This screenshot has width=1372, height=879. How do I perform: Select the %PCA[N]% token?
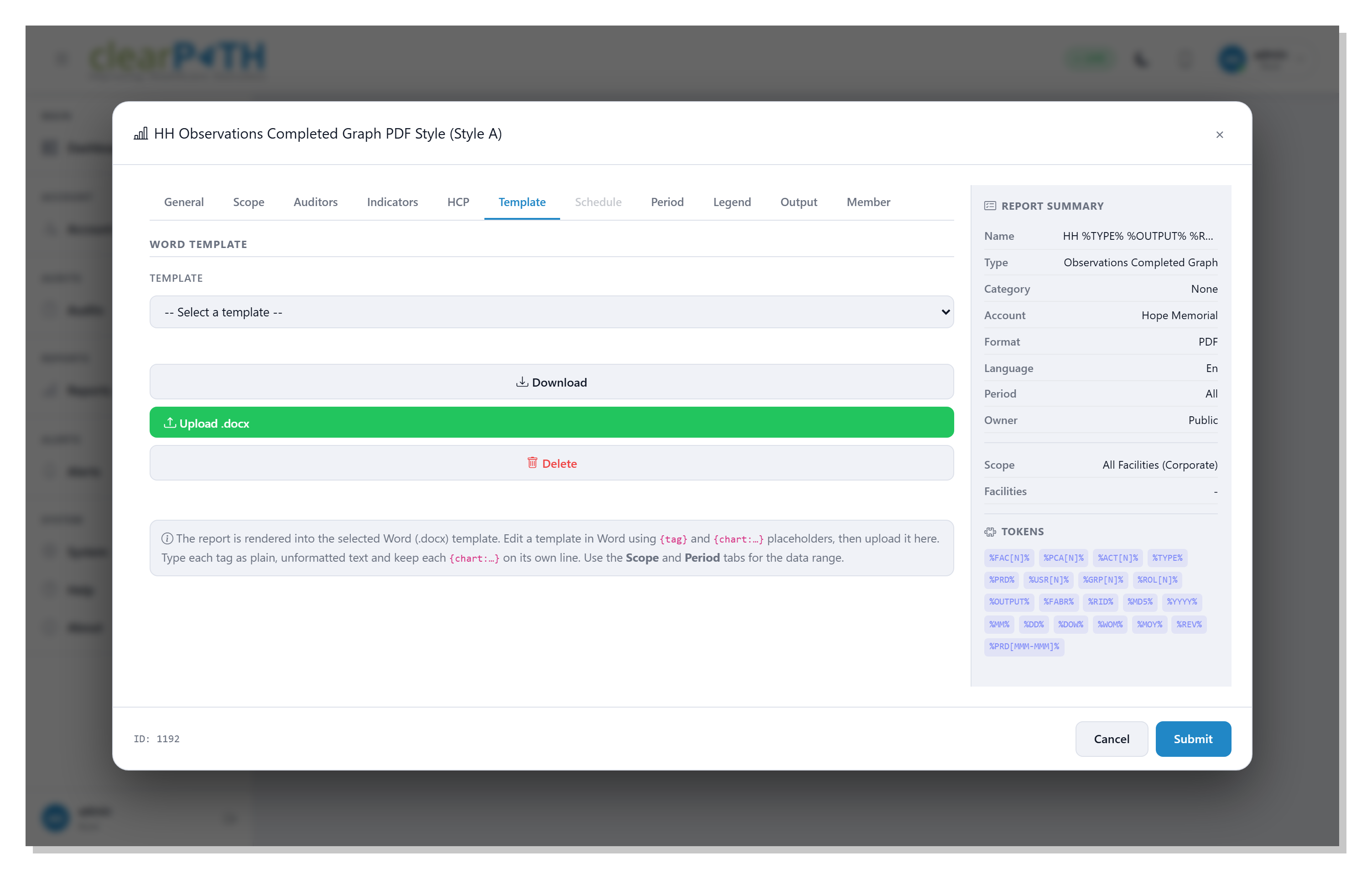coord(1063,558)
